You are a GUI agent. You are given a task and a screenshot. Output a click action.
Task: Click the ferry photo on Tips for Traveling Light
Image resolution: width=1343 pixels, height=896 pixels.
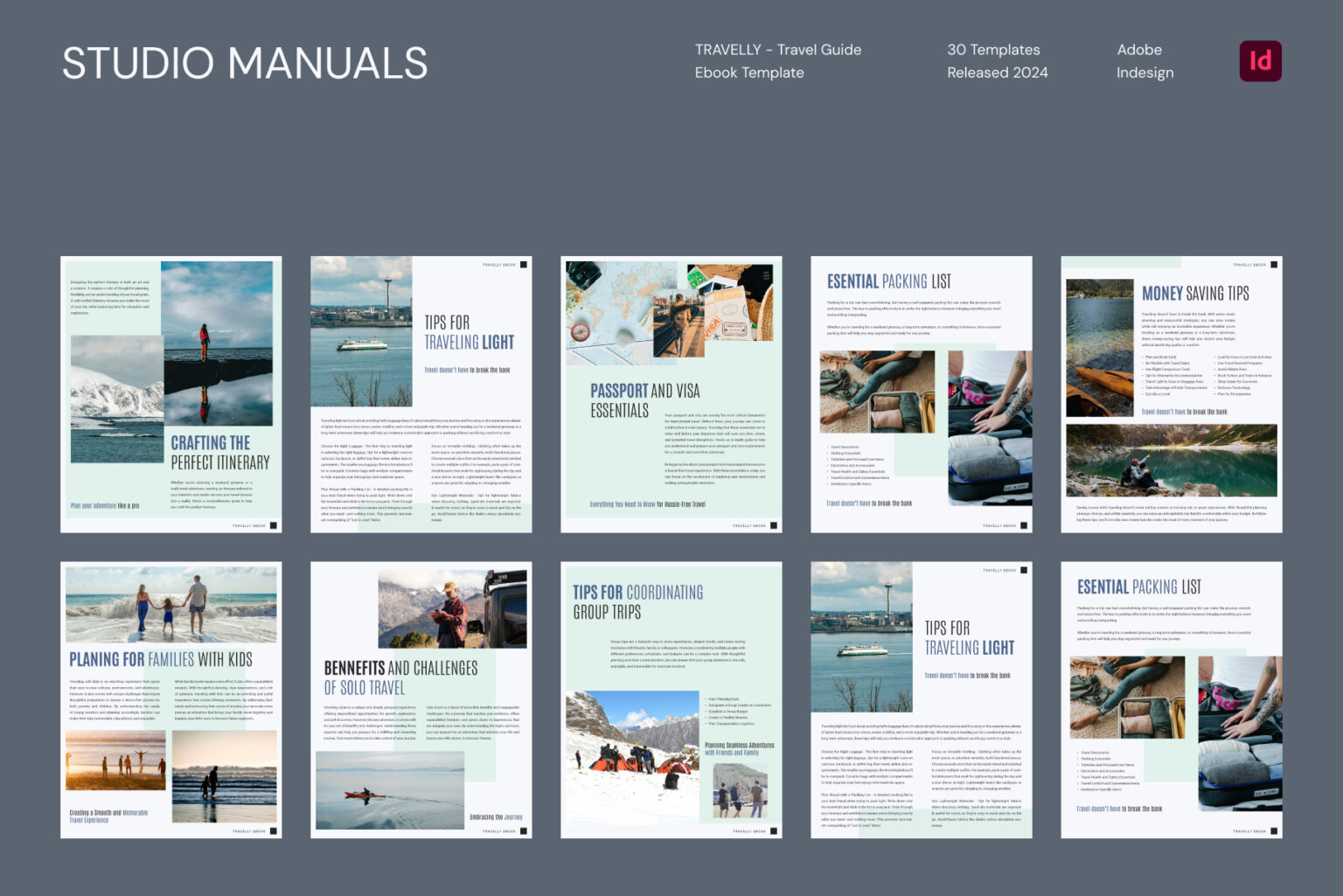359,330
